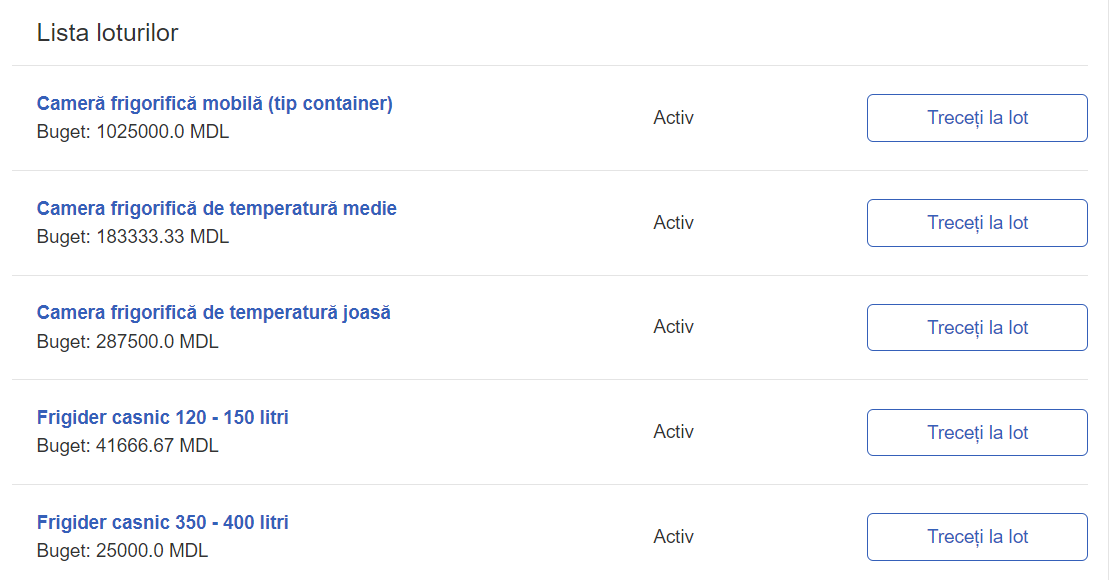Click the Buget: 1025000.0 MDL text
The height and width of the screenshot is (580, 1110).
(x=133, y=132)
